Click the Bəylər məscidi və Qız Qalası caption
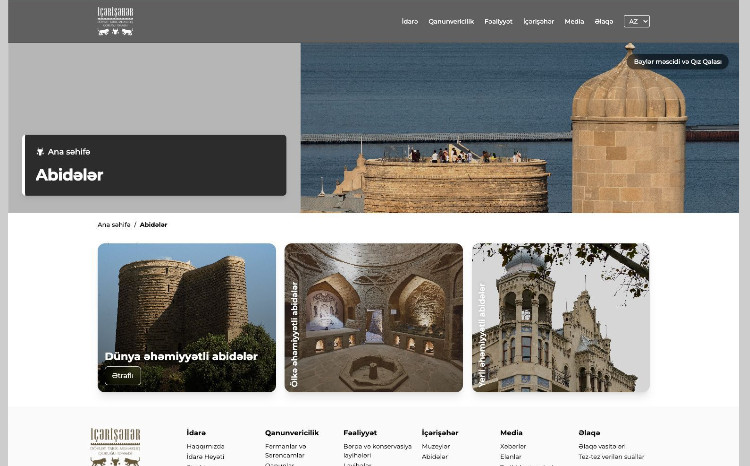The height and width of the screenshot is (466, 750). coord(677,62)
